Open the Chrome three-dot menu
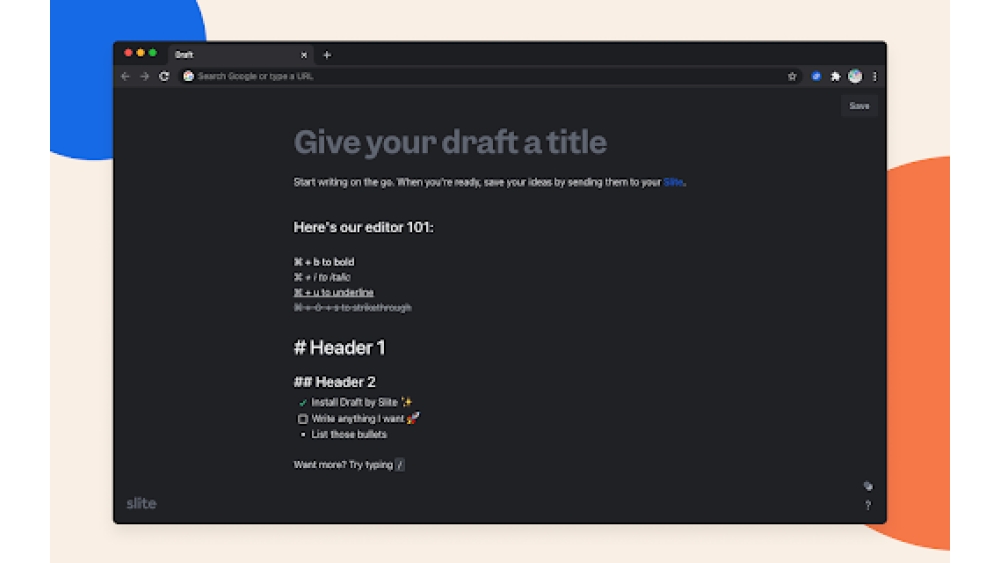Image resolution: width=1000 pixels, height=563 pixels. (x=874, y=76)
